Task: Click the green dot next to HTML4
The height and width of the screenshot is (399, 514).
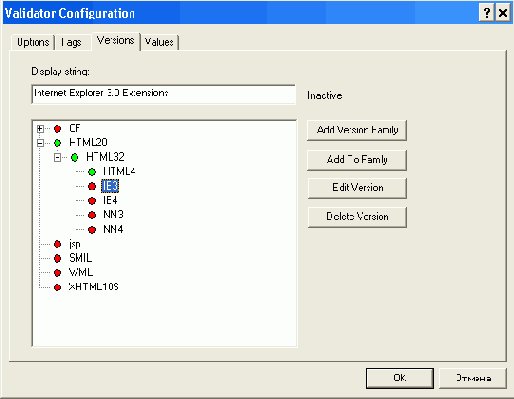Action: (x=92, y=172)
